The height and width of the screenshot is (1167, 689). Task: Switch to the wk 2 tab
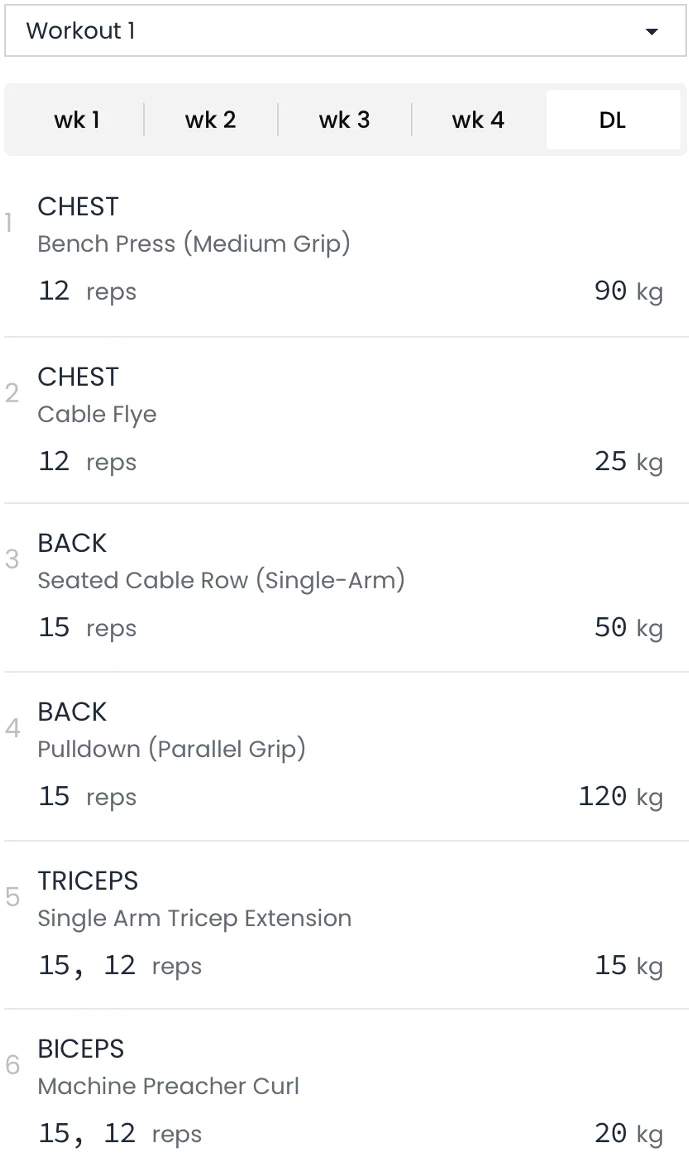[211, 120]
